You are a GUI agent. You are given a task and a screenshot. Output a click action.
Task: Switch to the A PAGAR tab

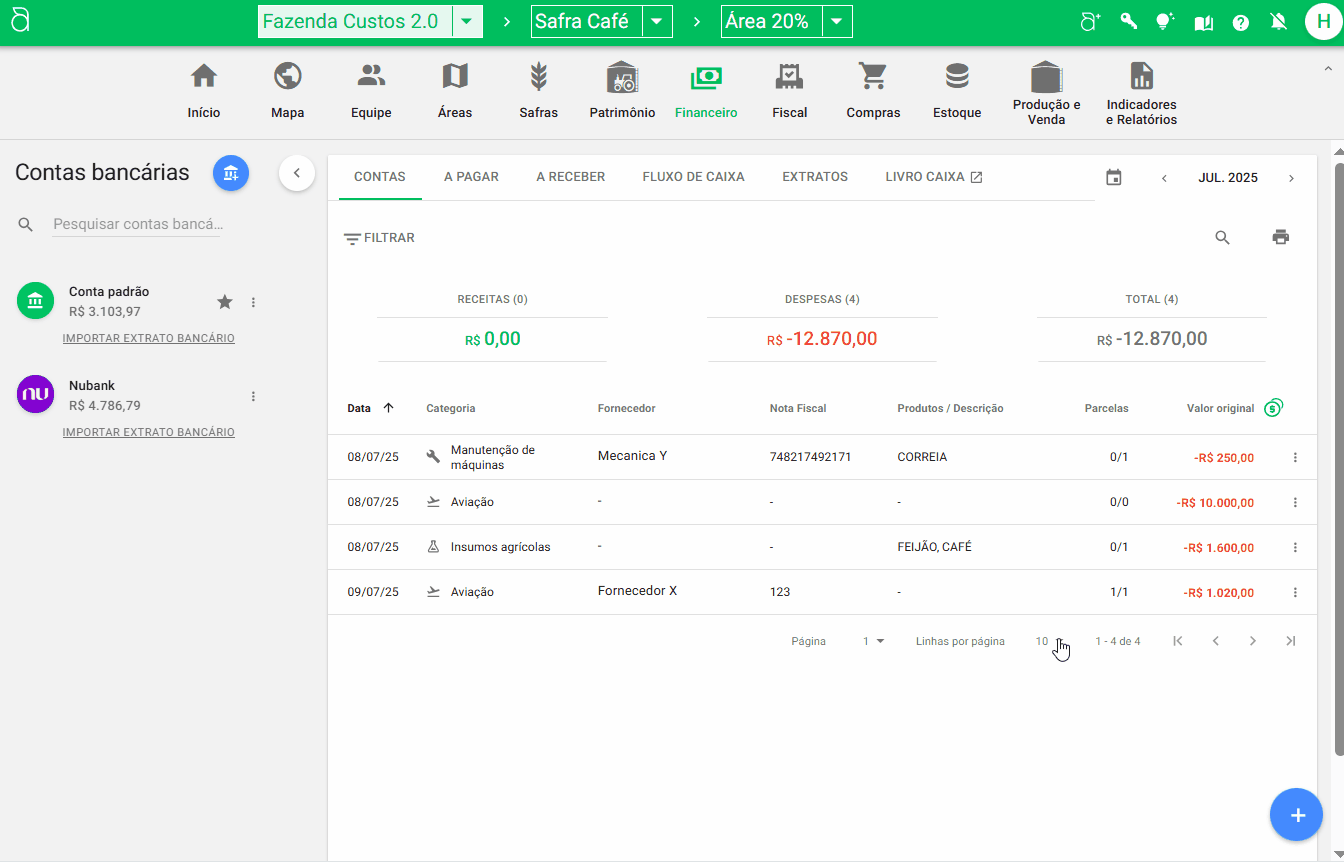point(471,177)
